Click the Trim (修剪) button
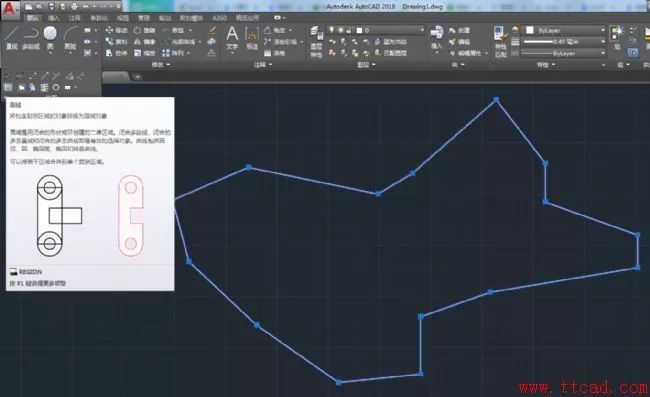This screenshot has width=650, height=397. tap(174, 30)
